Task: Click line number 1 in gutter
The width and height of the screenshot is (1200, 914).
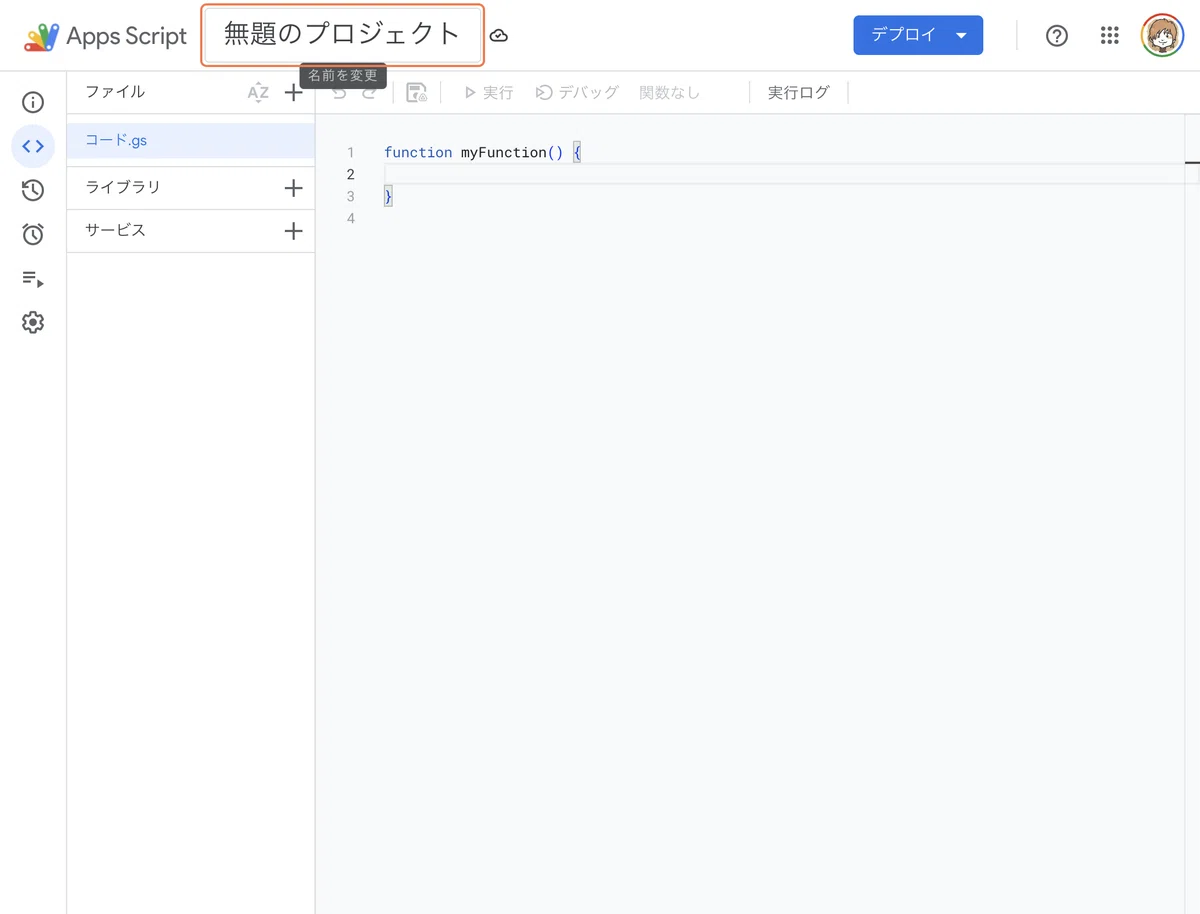Action: [350, 152]
